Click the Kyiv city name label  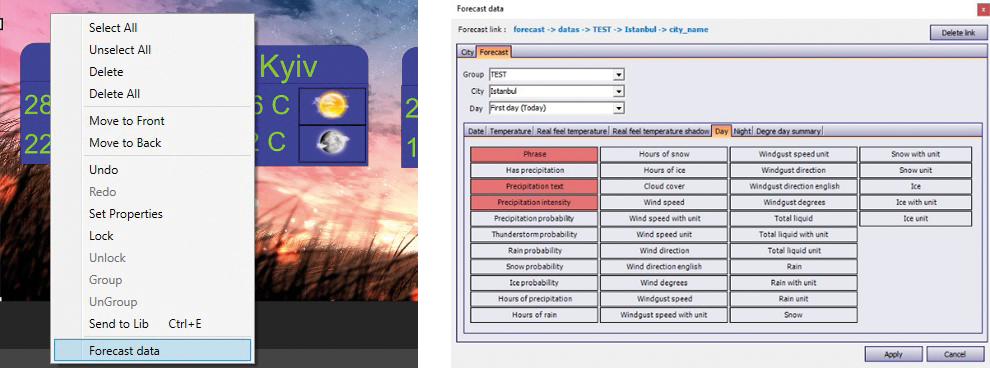pos(289,66)
